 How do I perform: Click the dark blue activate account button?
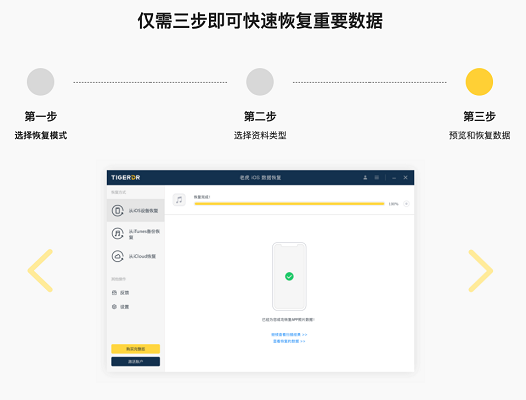(136, 362)
